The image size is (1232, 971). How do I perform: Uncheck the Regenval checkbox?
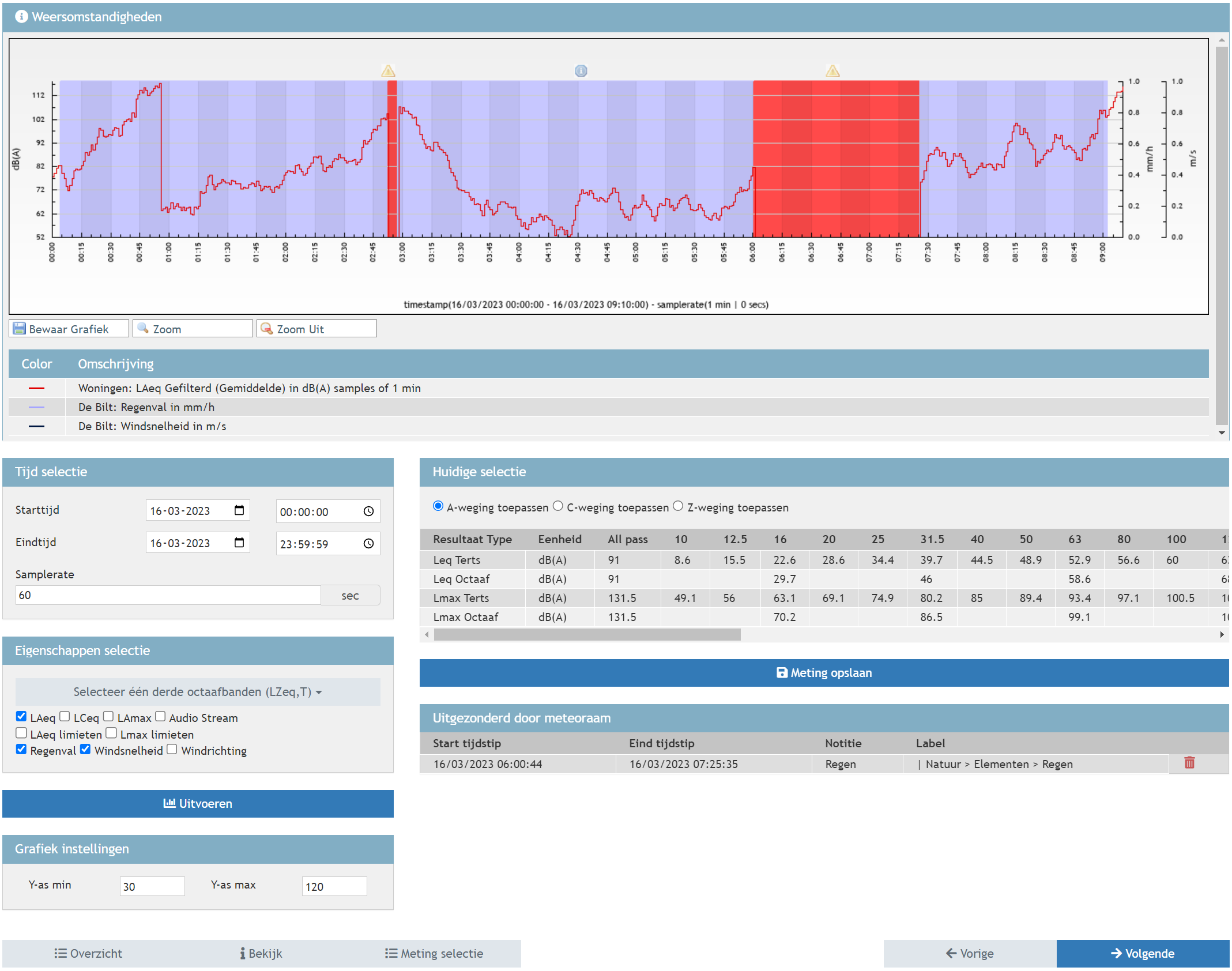tap(21, 750)
